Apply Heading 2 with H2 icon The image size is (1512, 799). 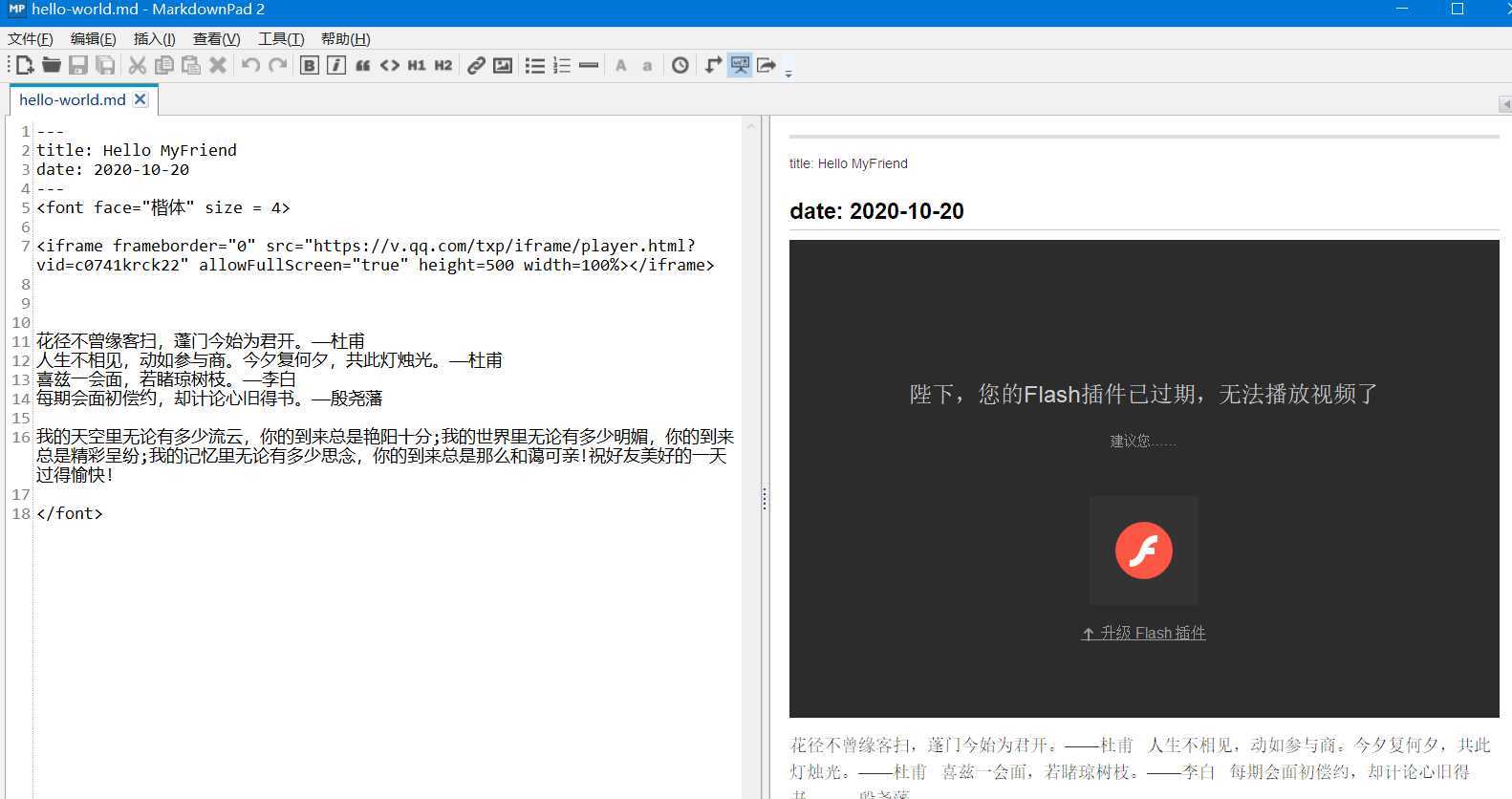point(443,65)
